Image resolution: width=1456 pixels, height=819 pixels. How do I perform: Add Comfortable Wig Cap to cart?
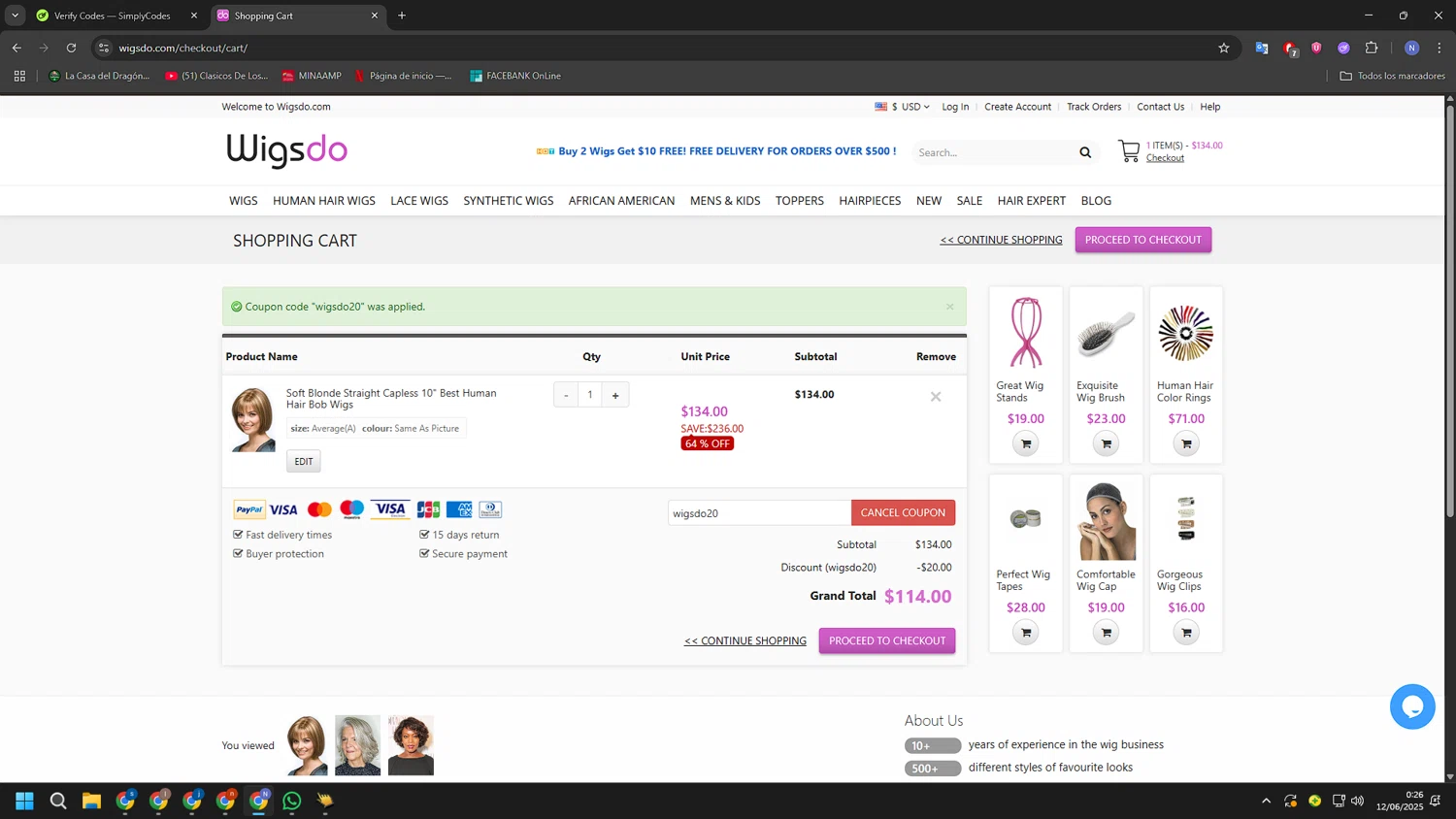1106,633
